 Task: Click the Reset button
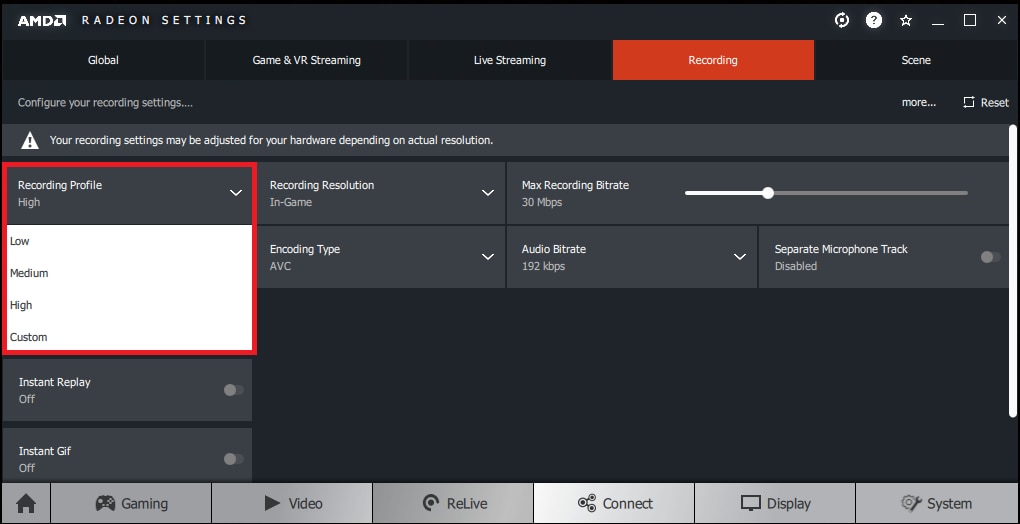[985, 102]
